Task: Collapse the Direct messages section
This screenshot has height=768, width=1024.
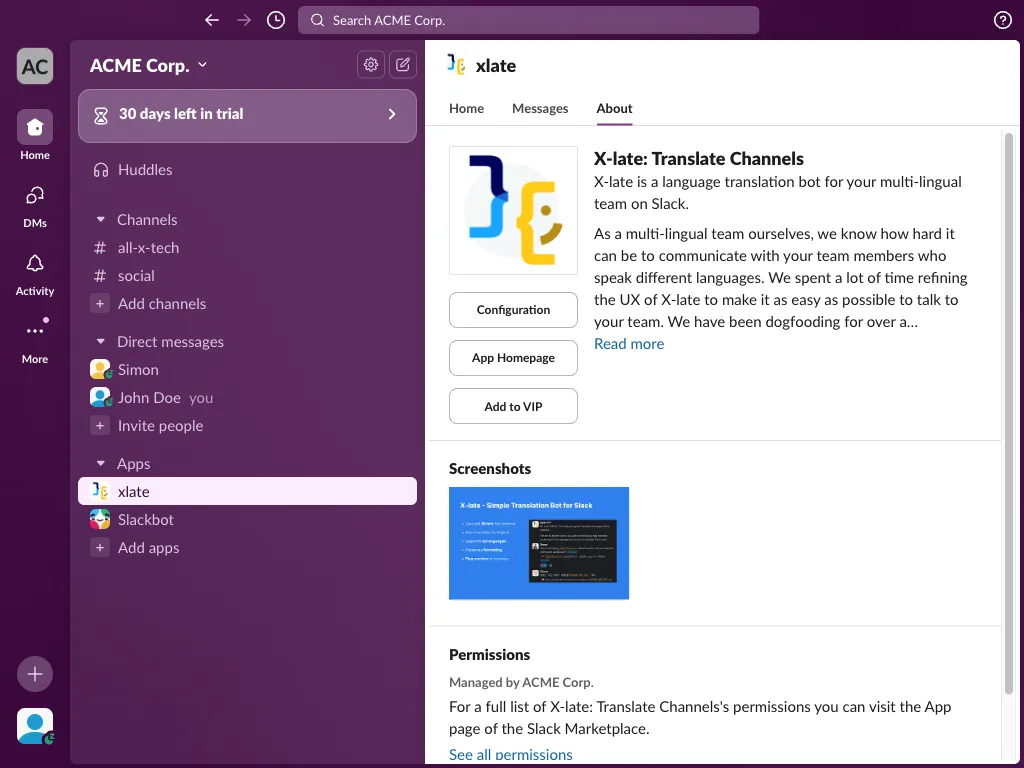Action: 101,342
